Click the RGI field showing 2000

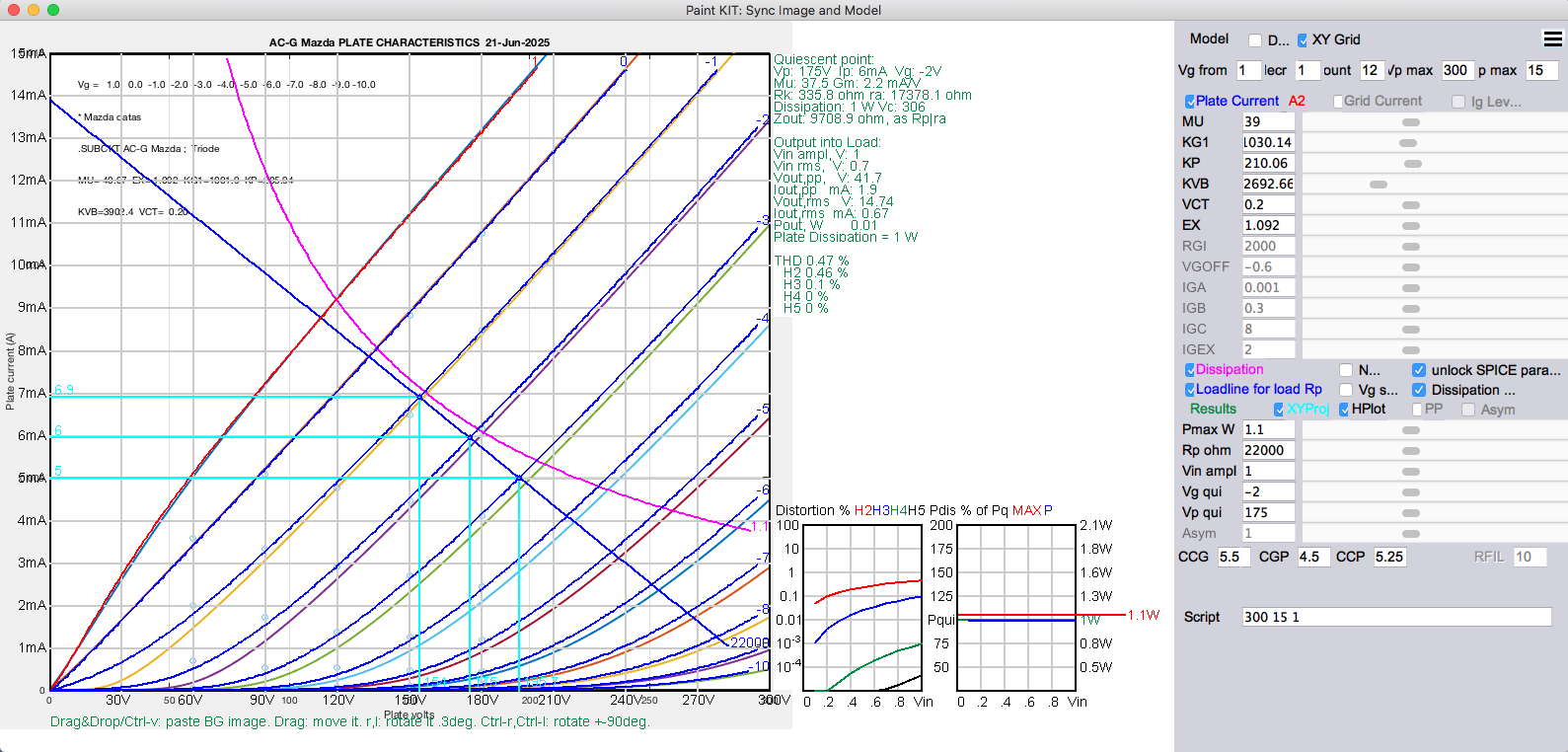(1268, 246)
